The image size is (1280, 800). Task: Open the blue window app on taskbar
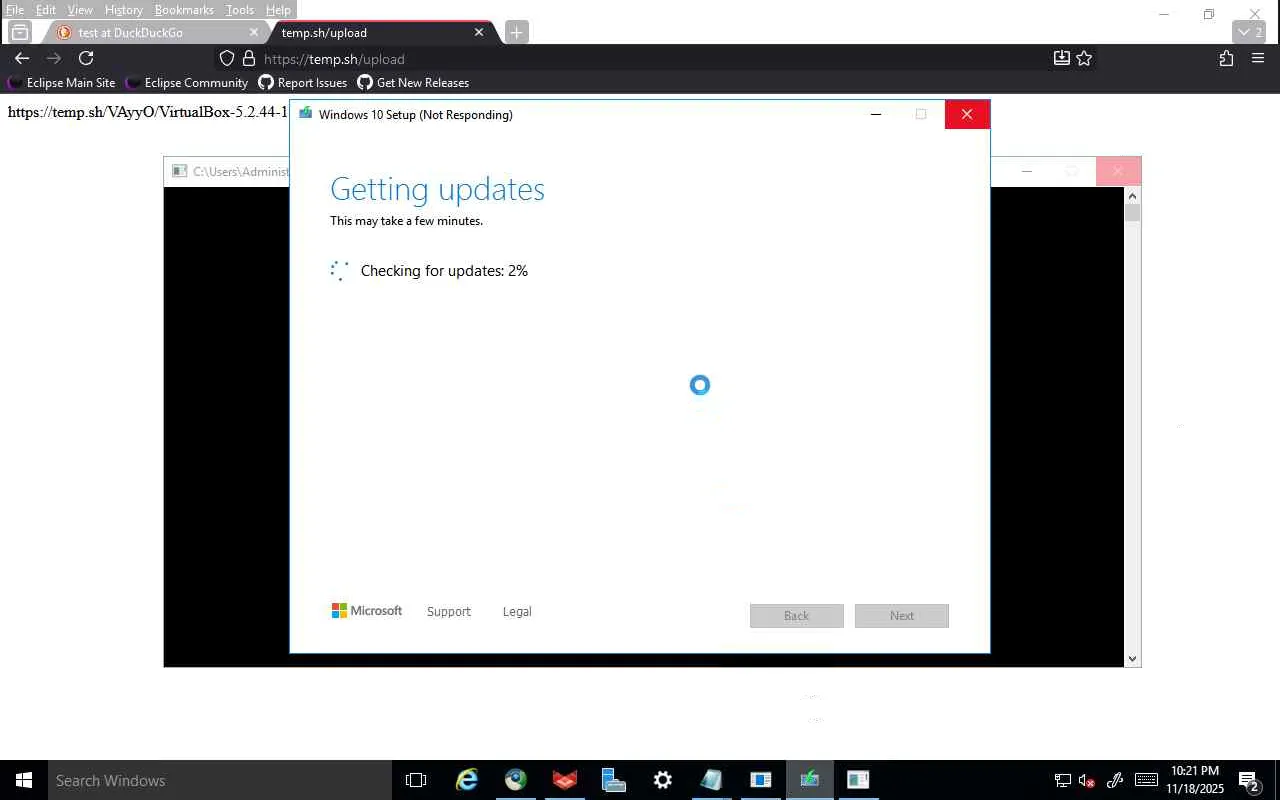pyautogui.click(x=761, y=780)
